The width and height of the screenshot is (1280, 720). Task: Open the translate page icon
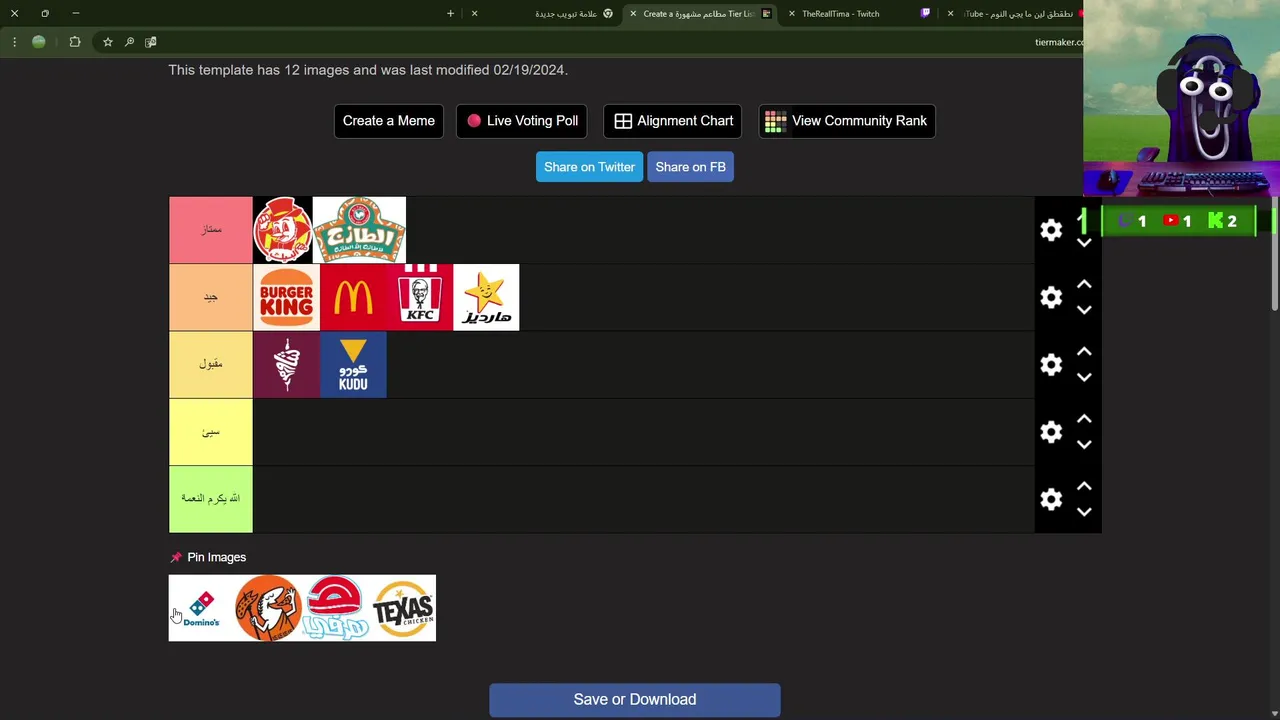coord(151,42)
